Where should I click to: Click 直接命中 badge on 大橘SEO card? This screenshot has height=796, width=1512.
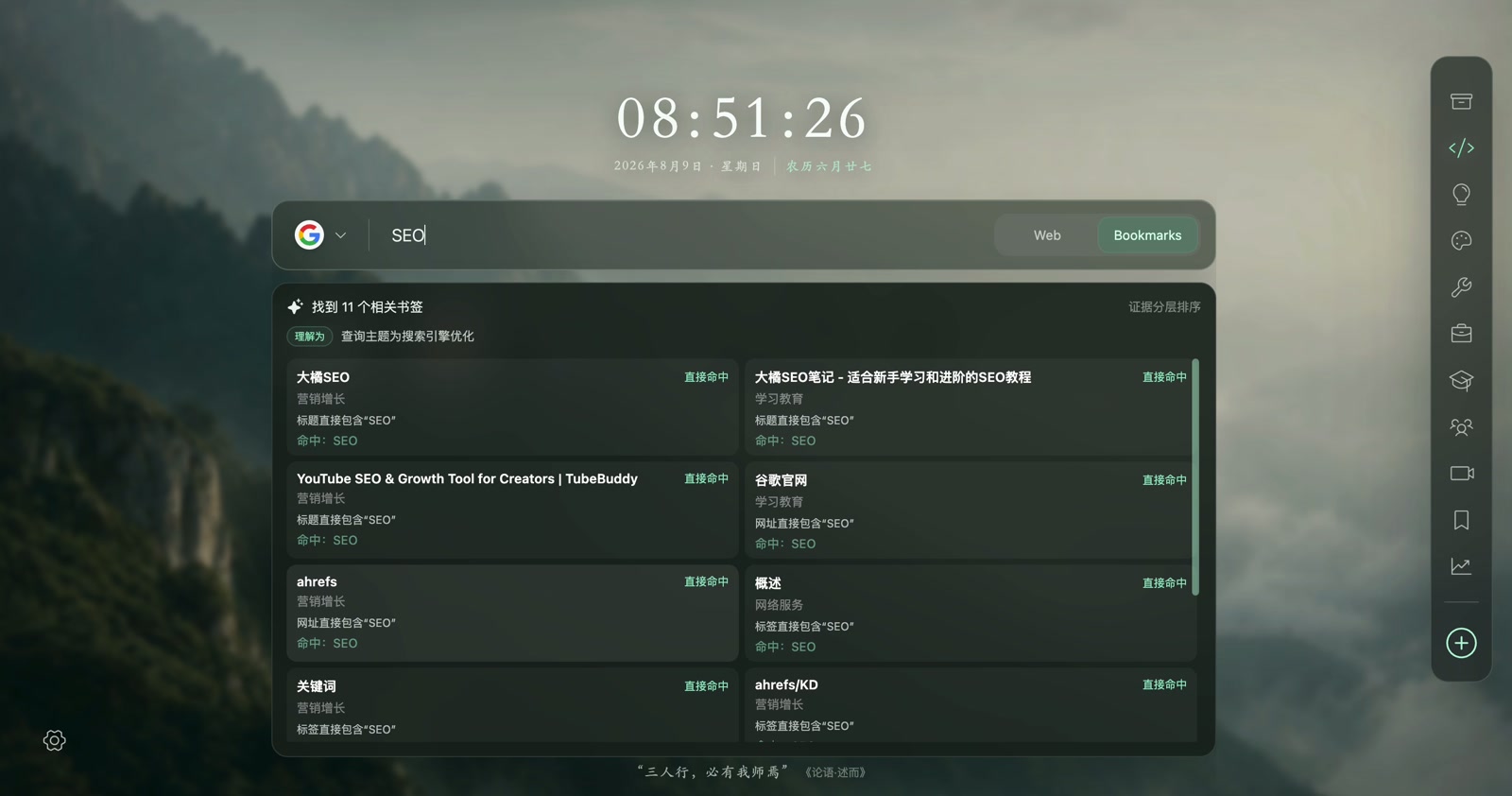(x=706, y=377)
